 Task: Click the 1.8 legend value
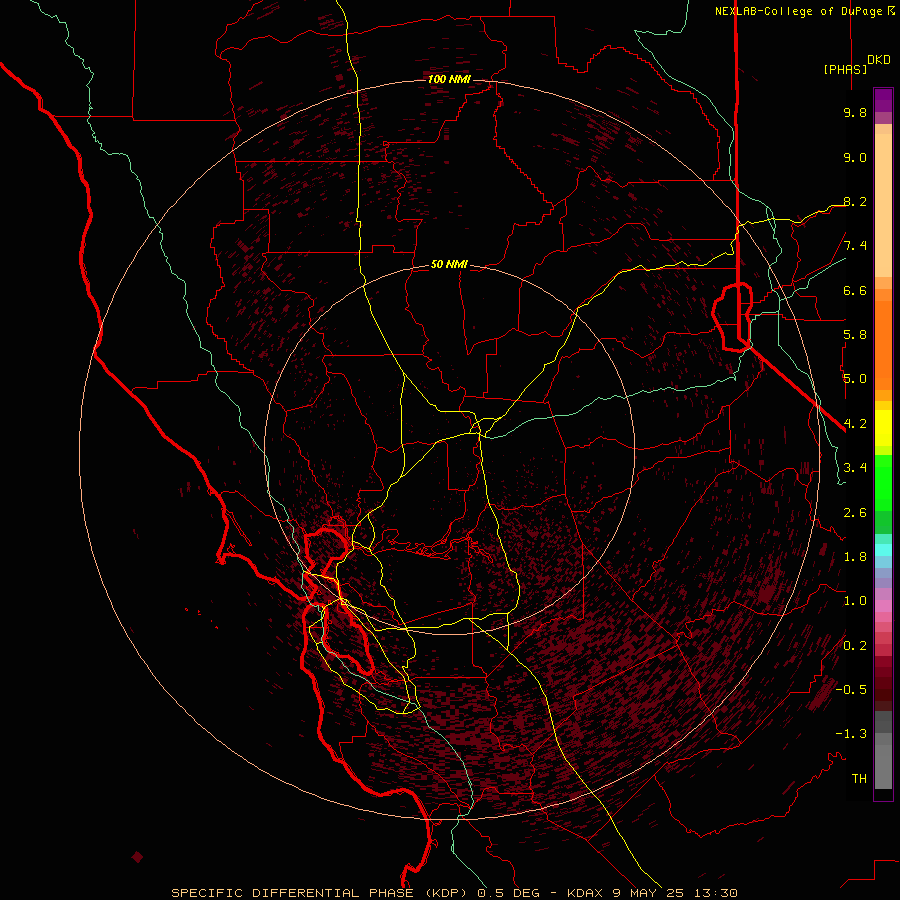tap(855, 557)
